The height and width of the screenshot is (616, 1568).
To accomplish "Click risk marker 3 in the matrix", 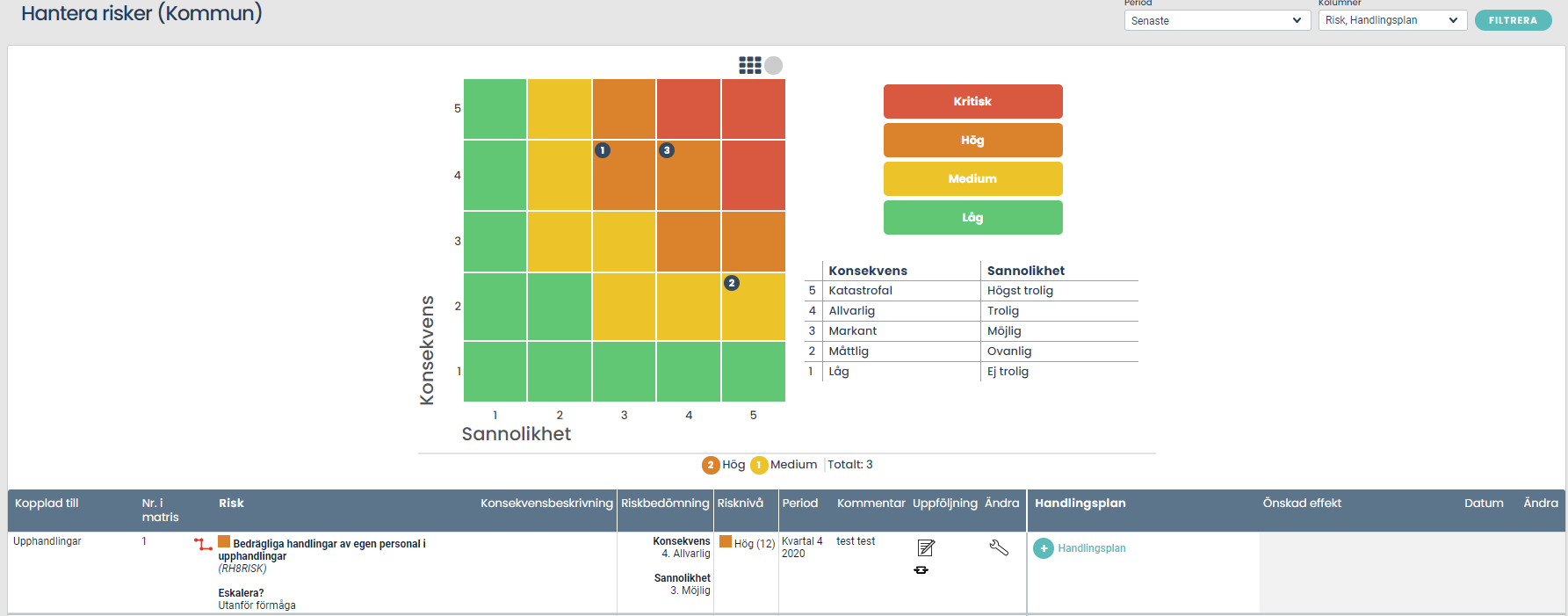I will [667, 150].
